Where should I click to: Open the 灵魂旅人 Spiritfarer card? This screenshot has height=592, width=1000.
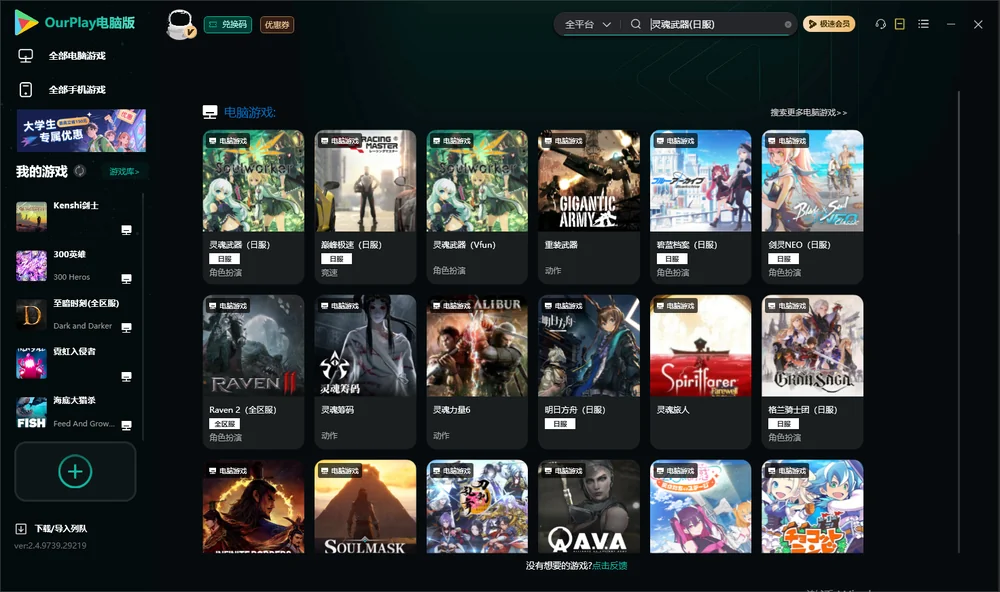click(x=701, y=372)
